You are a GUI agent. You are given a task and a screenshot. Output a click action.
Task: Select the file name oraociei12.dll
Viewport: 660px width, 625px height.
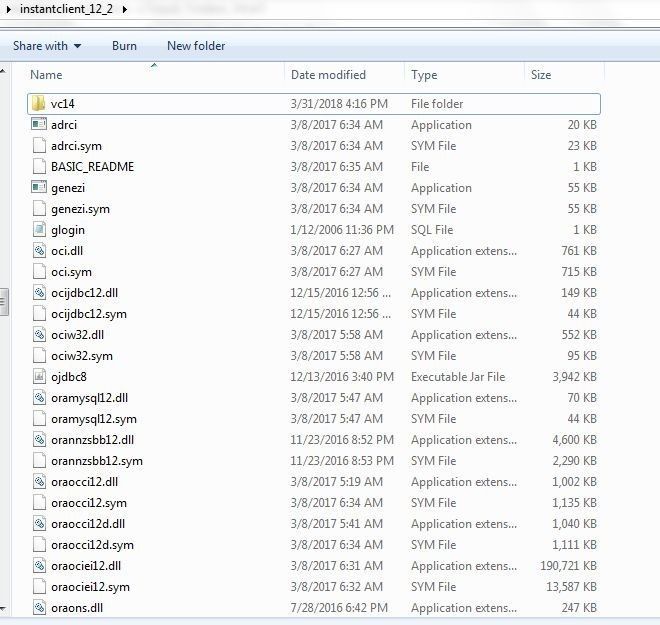tap(86, 566)
